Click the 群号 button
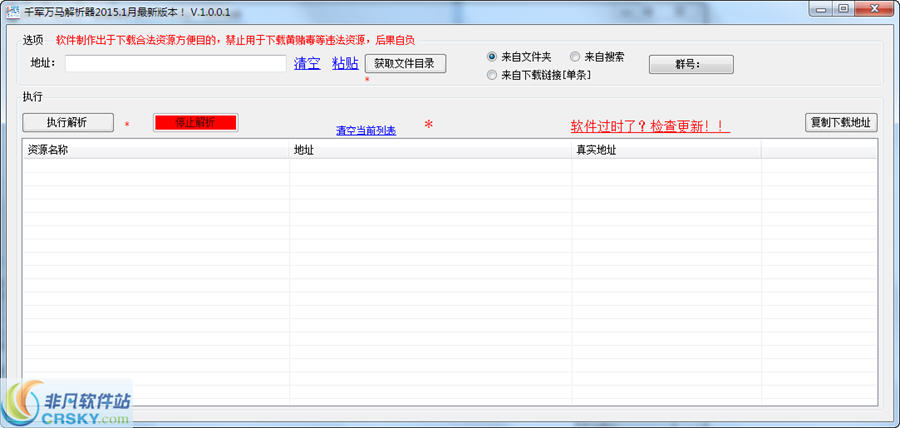The image size is (900, 428). pos(691,64)
